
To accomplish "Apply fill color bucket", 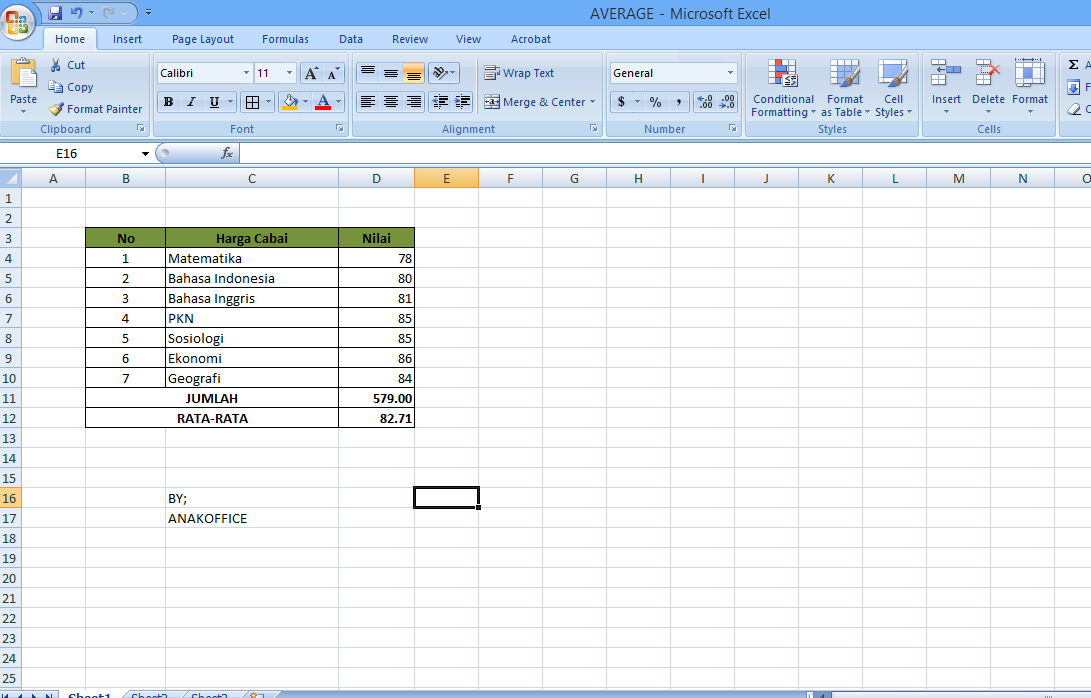I will (x=290, y=102).
